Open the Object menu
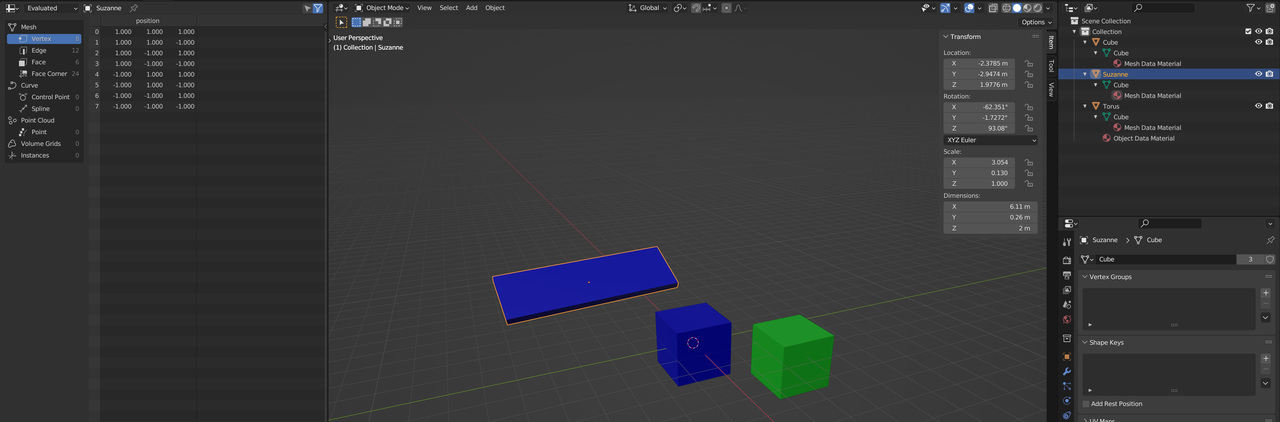This screenshot has width=1280, height=422. [x=495, y=8]
